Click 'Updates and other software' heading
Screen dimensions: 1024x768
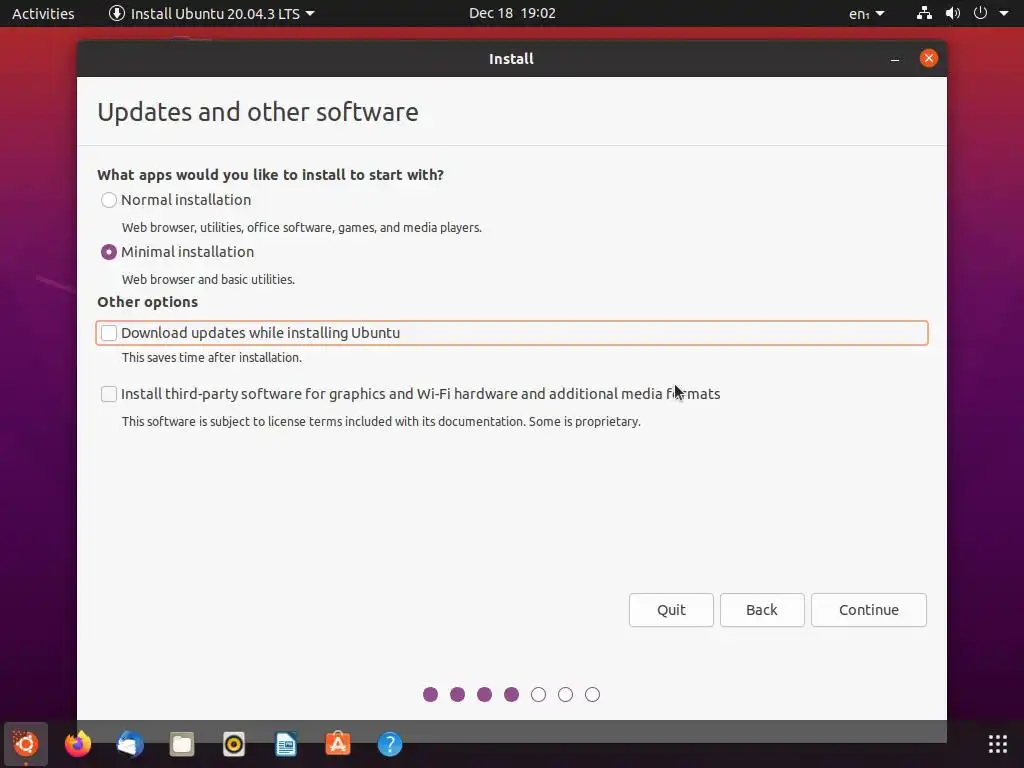pyautogui.click(x=258, y=112)
